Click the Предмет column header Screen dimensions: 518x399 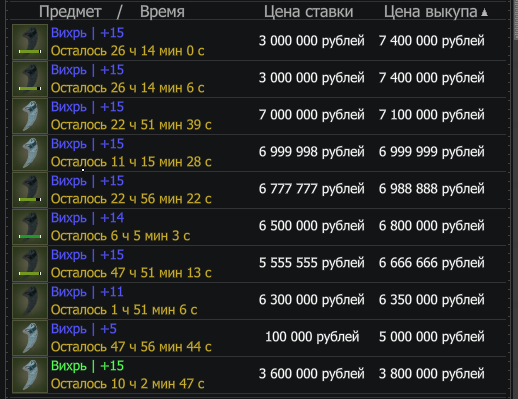(70, 12)
